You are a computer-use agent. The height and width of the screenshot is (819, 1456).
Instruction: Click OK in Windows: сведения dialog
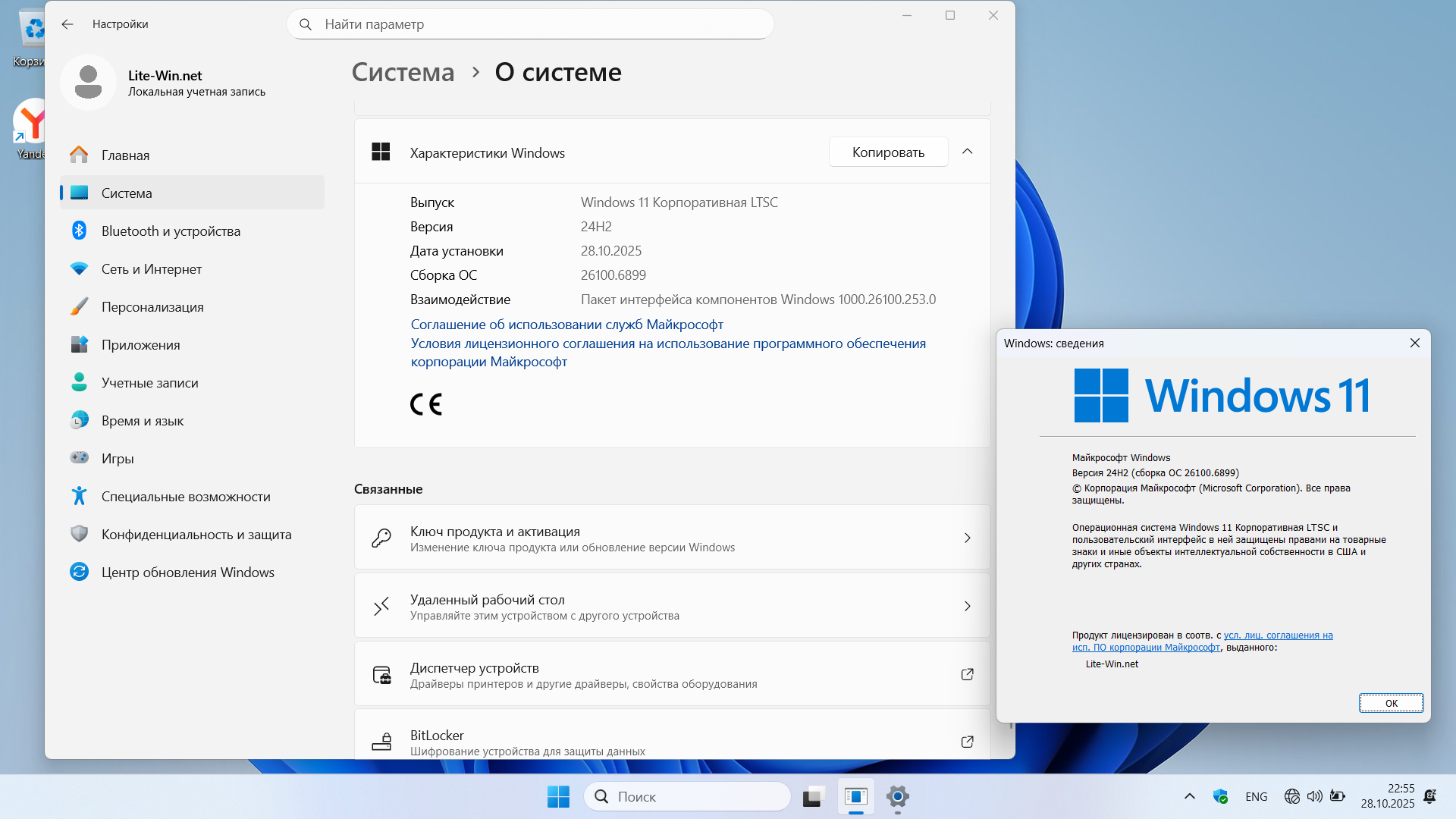click(1391, 703)
